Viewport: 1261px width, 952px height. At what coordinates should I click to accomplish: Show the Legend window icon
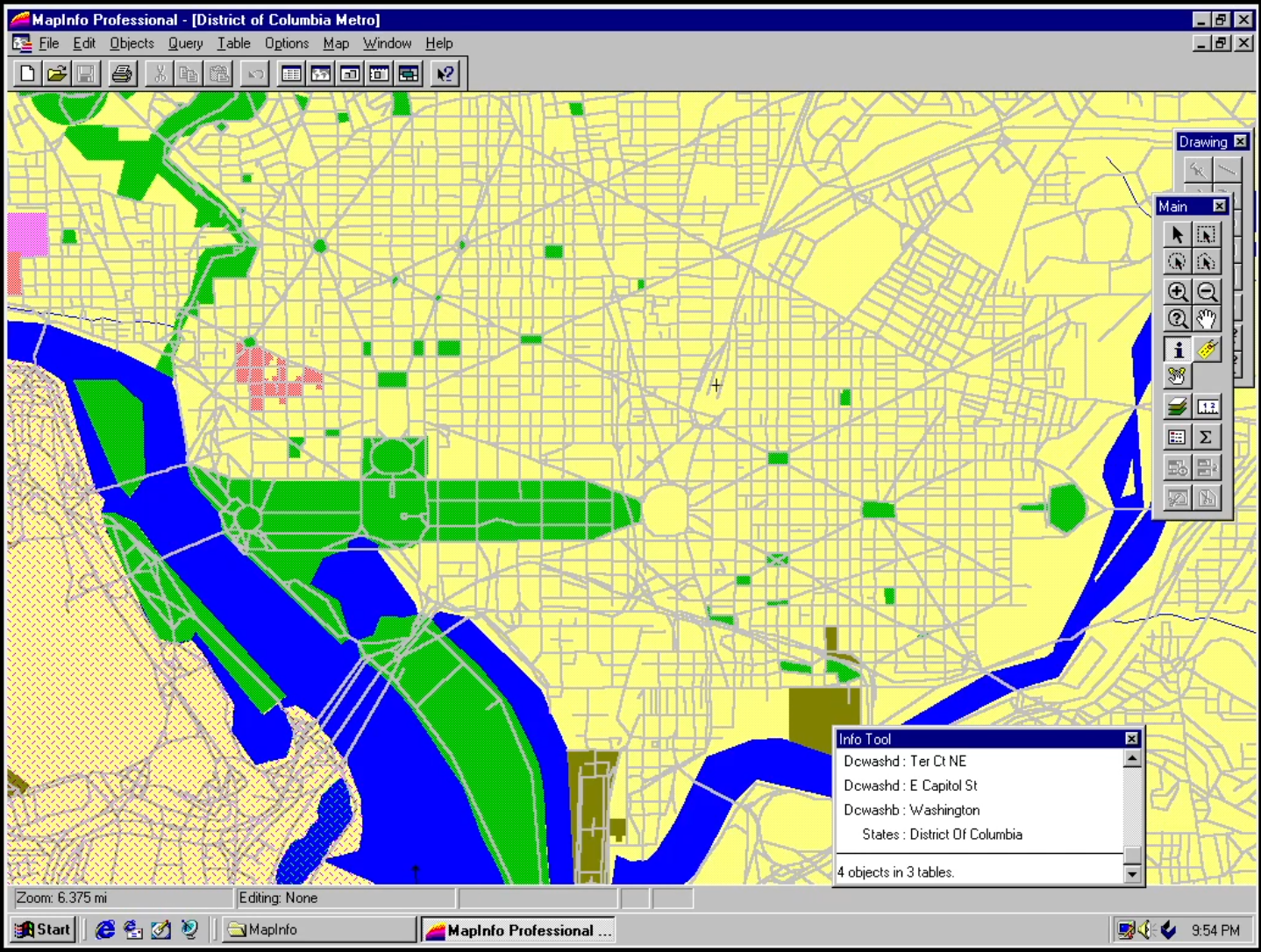coord(1177,437)
